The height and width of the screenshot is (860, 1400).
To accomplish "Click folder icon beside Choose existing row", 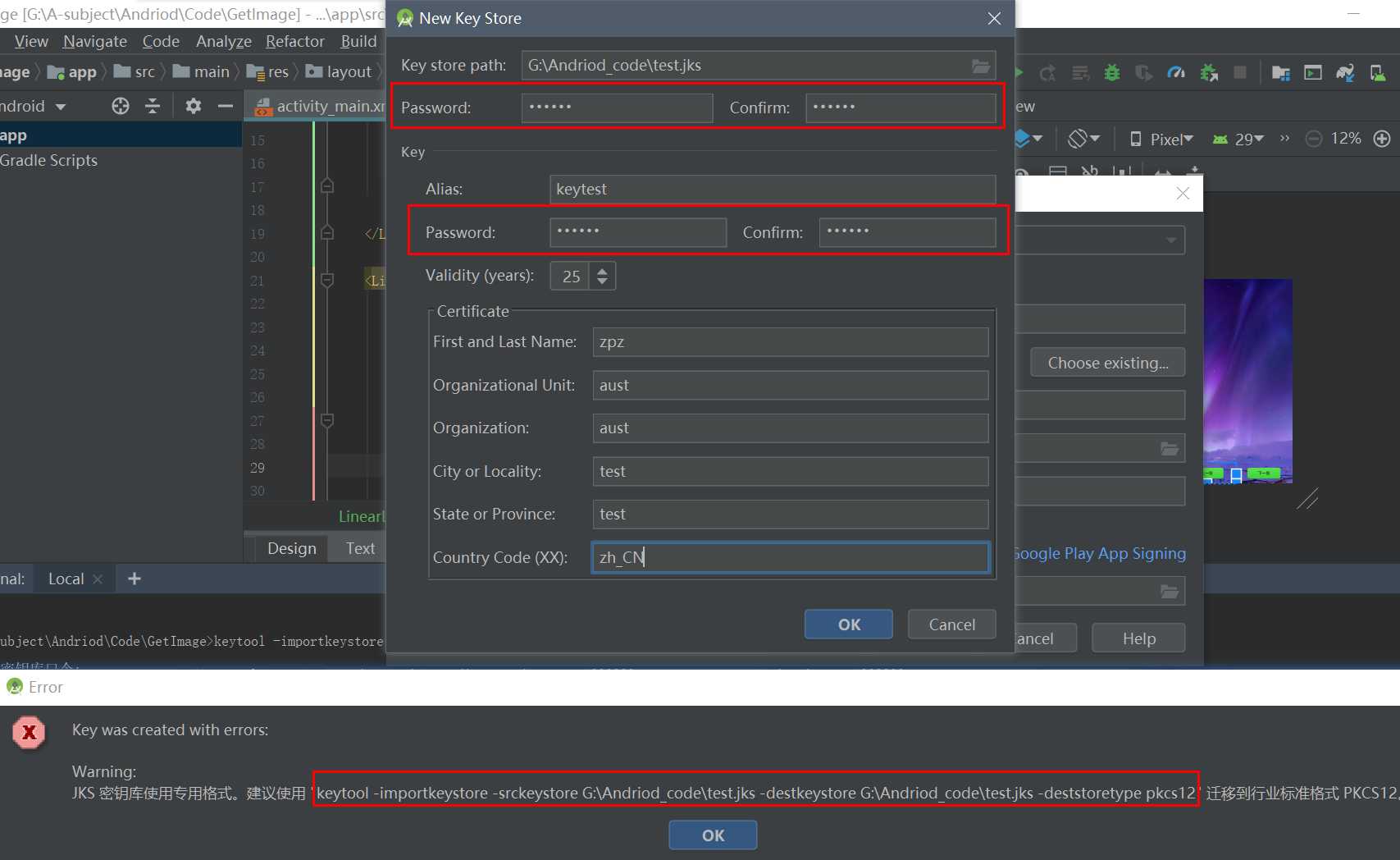I will pyautogui.click(x=1170, y=449).
